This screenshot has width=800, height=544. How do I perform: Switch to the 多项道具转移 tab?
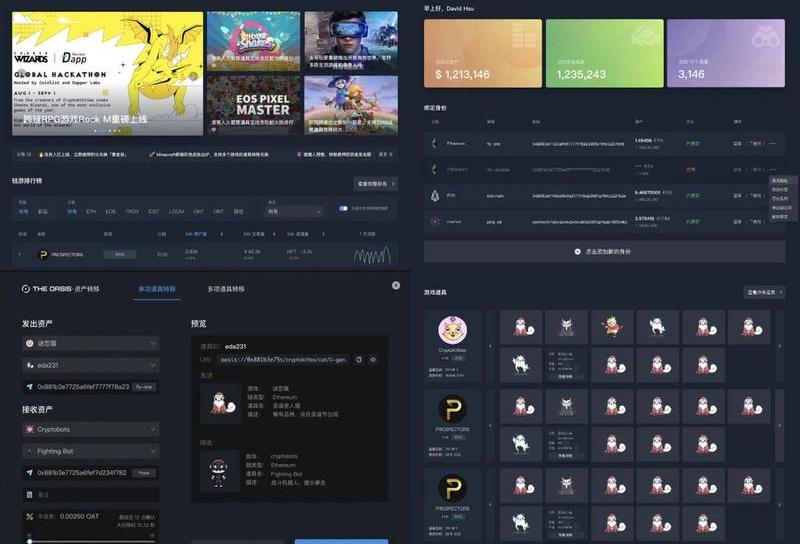point(226,289)
